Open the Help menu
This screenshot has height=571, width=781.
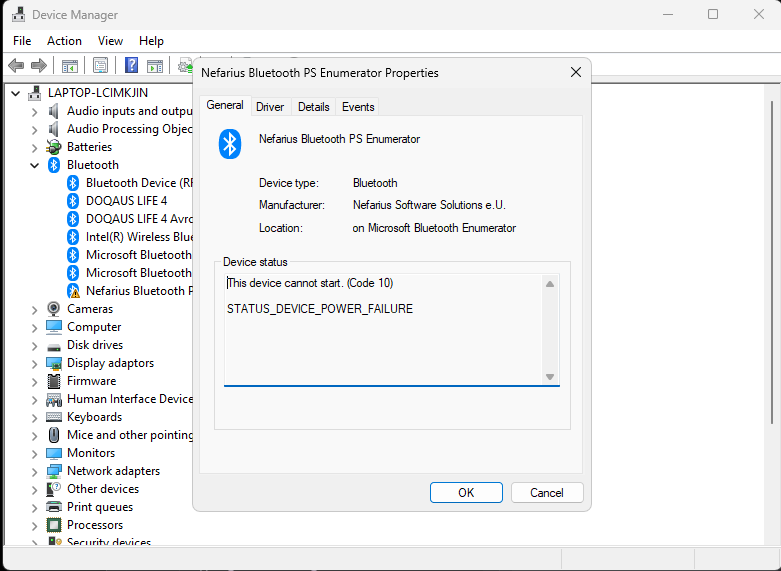tap(151, 41)
